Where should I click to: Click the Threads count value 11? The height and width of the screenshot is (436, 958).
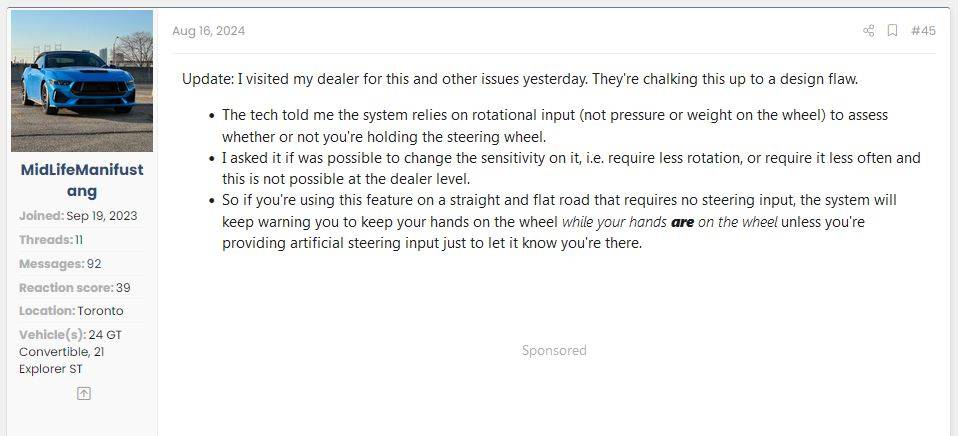coord(79,240)
